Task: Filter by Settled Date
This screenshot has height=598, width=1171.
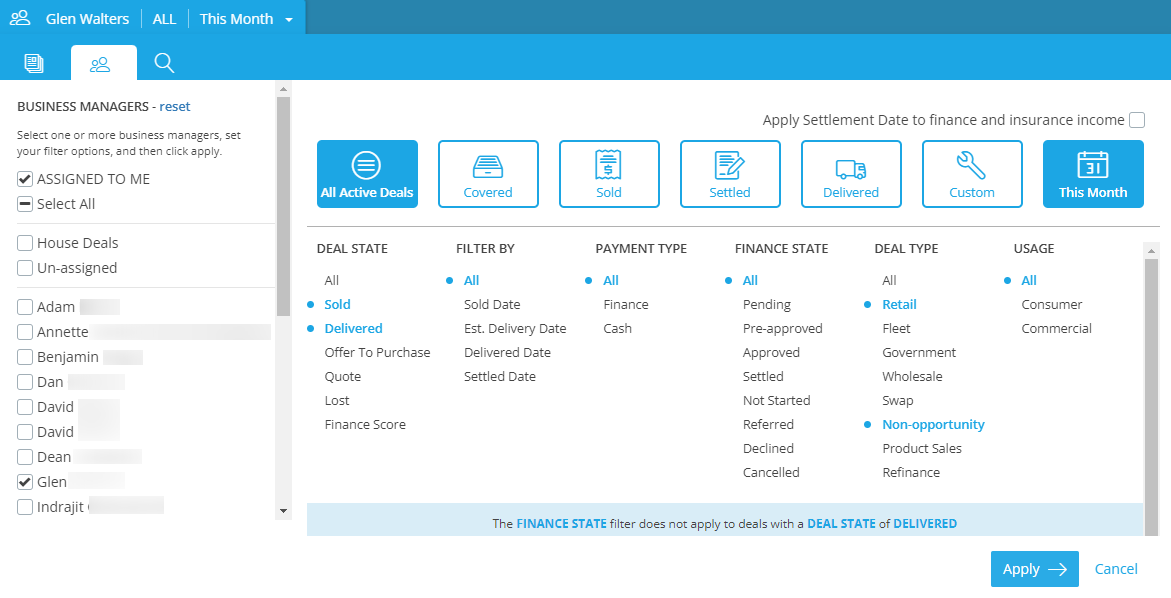Action: click(x=500, y=376)
